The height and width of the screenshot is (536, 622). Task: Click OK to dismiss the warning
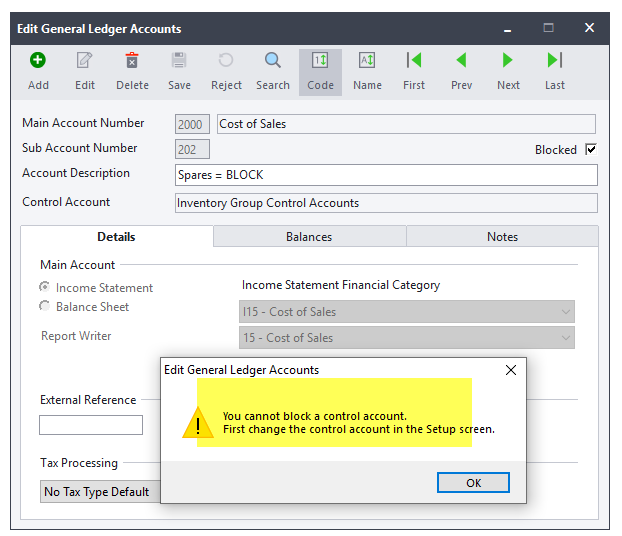473,483
